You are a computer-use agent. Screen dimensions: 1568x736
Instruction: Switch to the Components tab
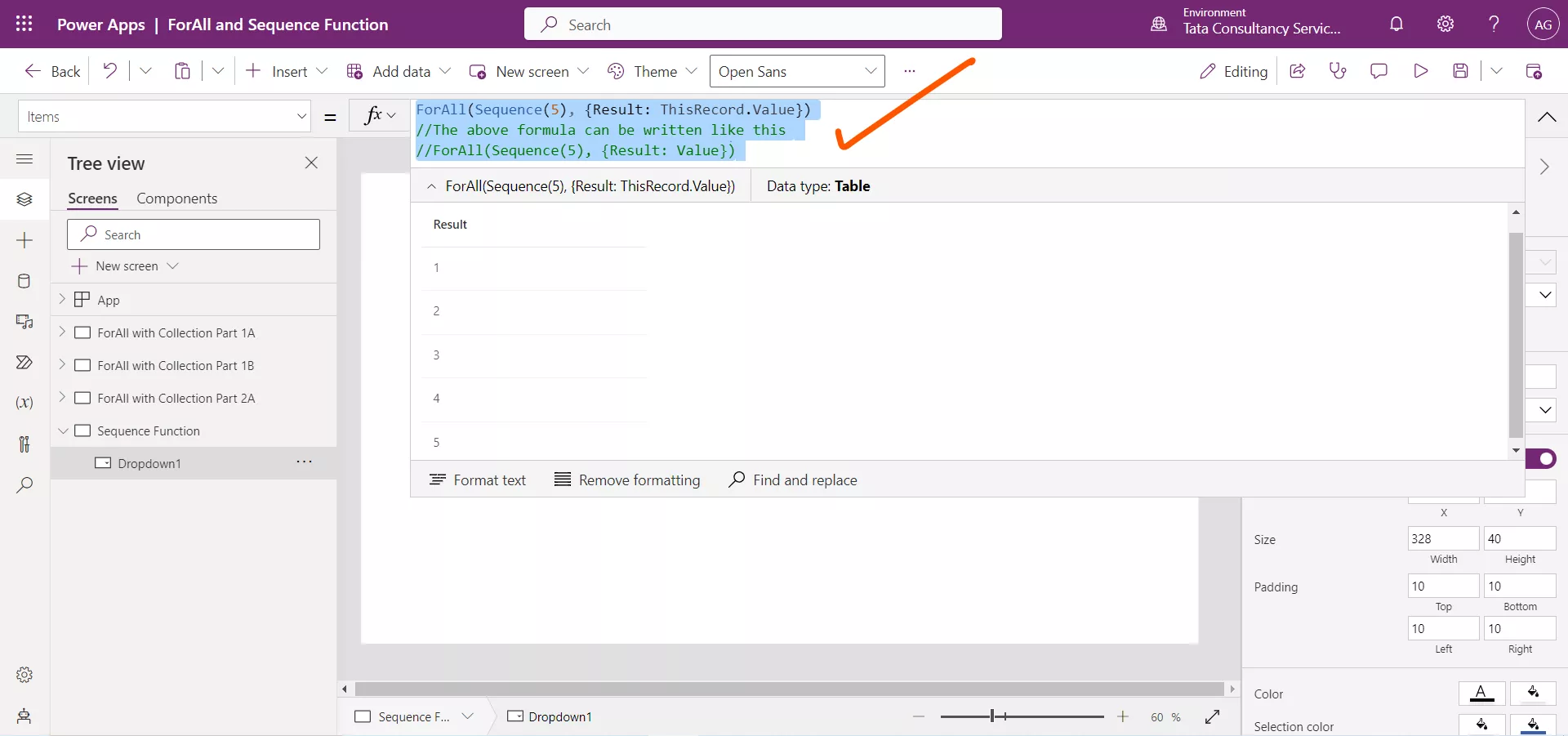176,198
